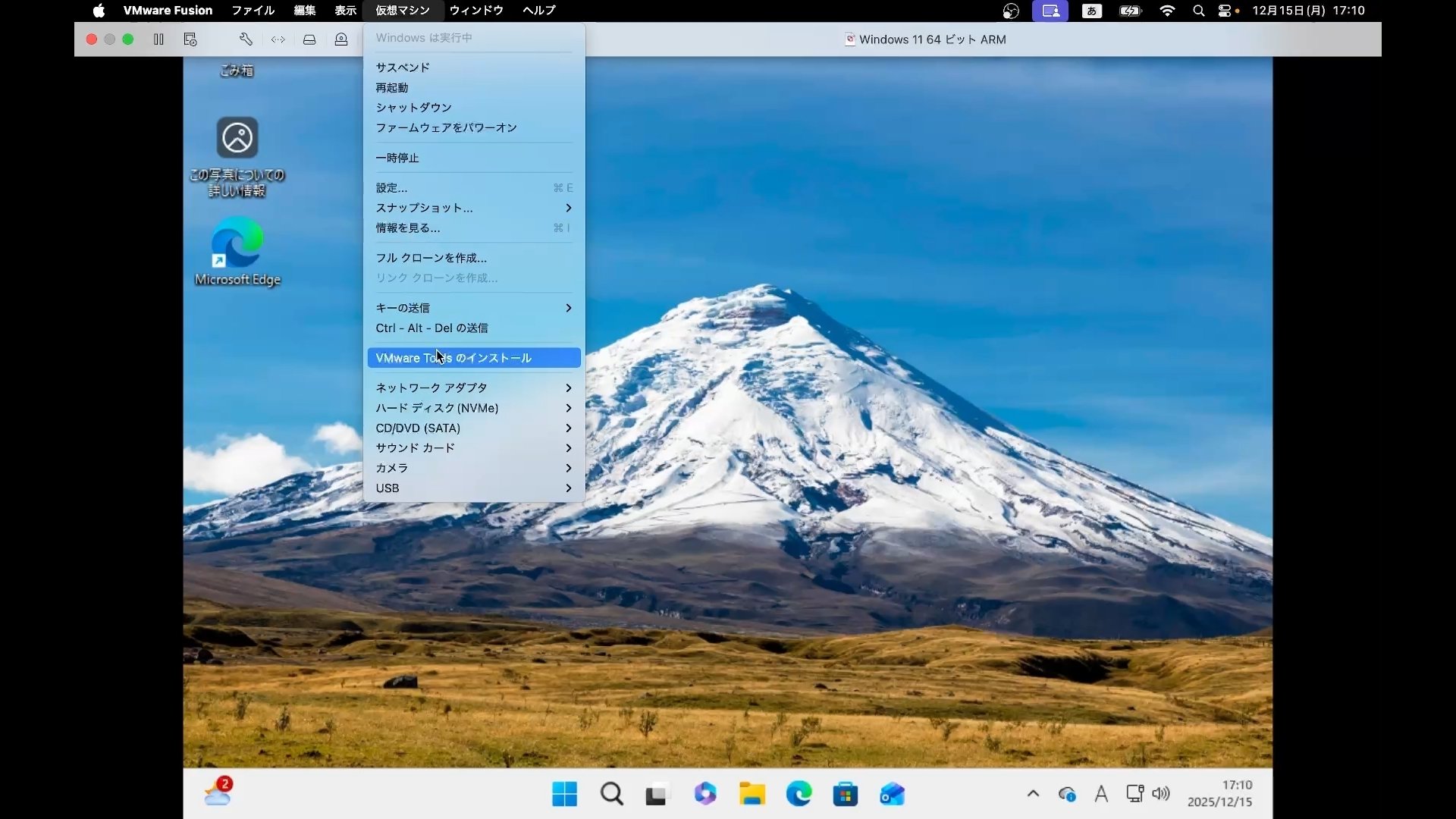The width and height of the screenshot is (1456, 819).
Task: Expand the スナップショット submenu
Action: [425, 208]
